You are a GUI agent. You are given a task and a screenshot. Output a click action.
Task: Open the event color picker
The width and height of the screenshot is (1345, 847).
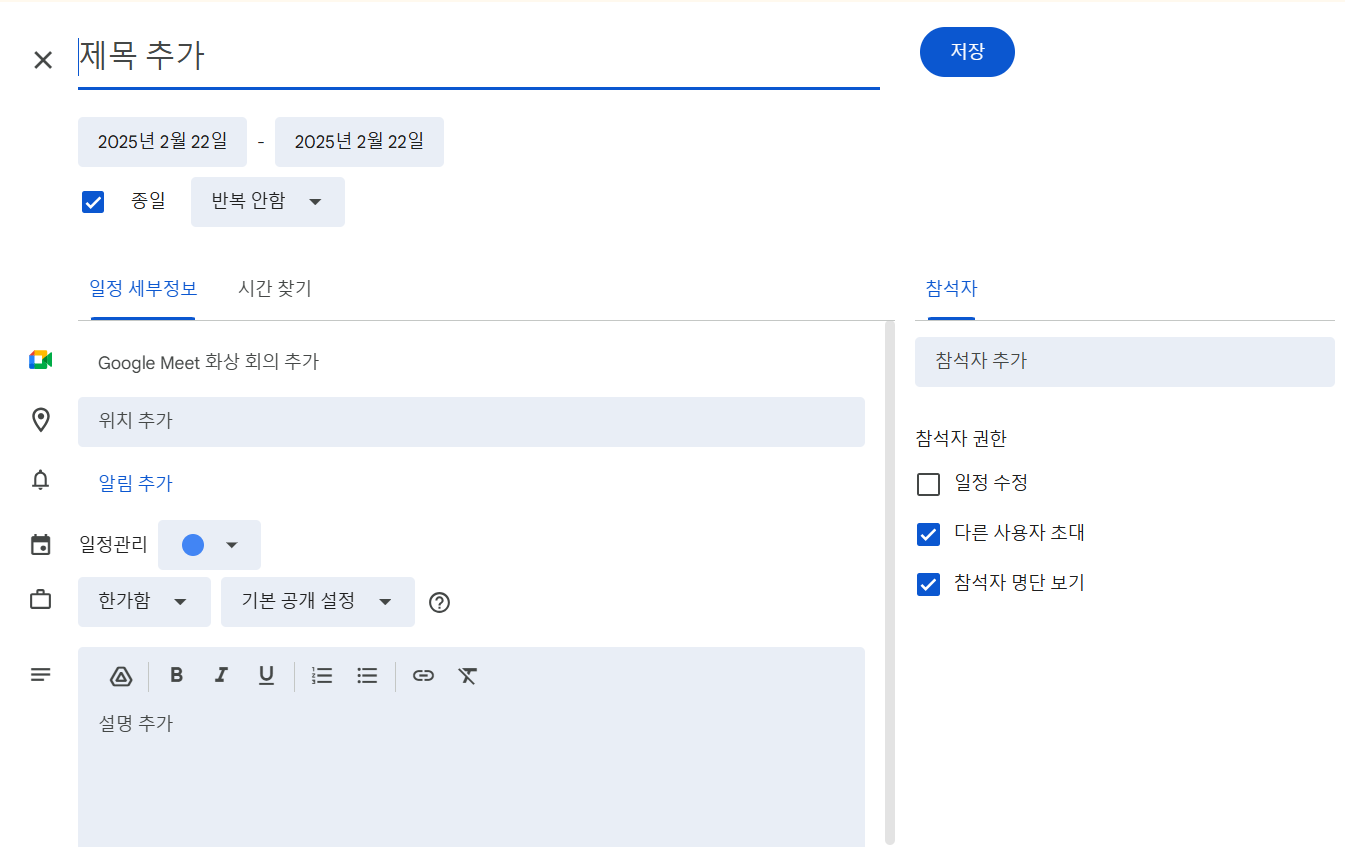pos(209,544)
